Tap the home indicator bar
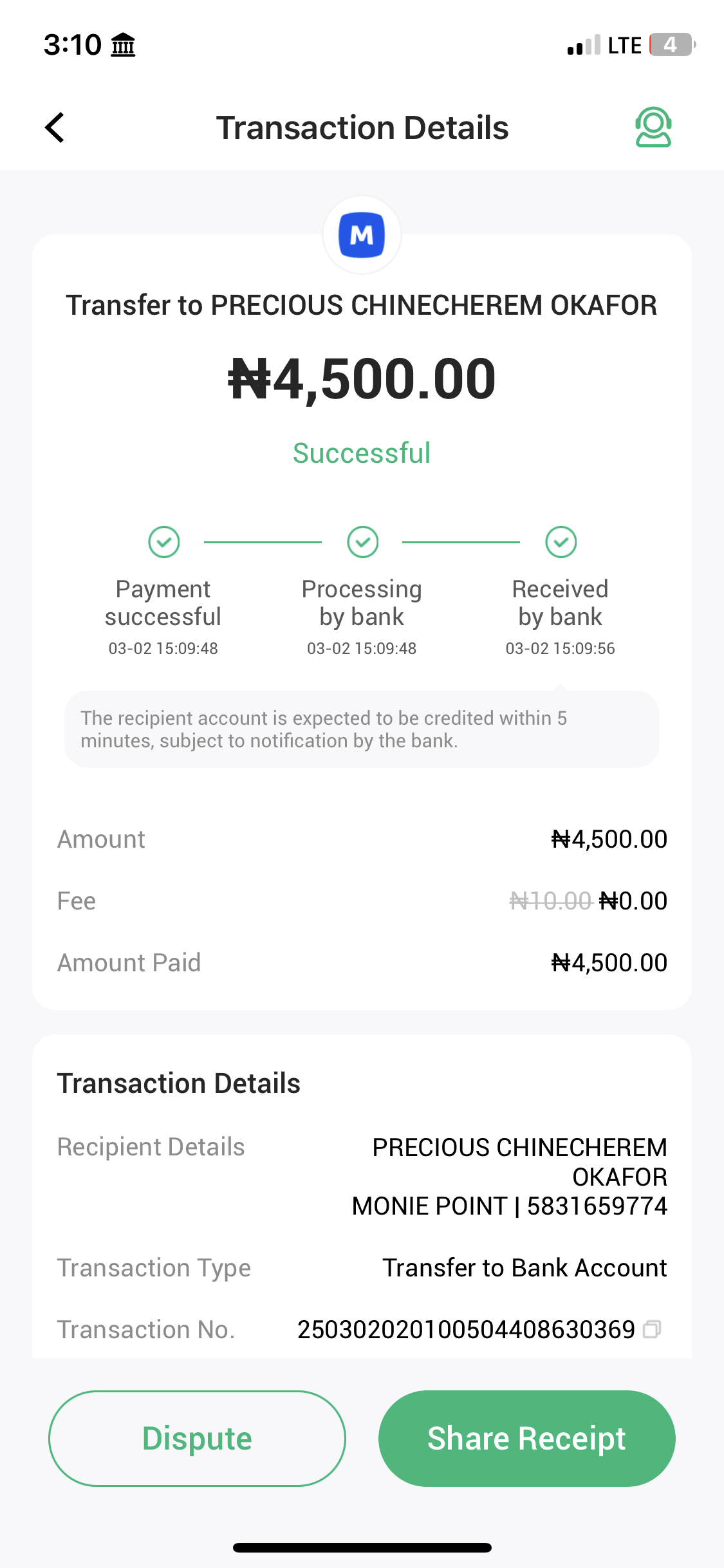Viewport: 724px width, 1568px height. [x=362, y=1547]
